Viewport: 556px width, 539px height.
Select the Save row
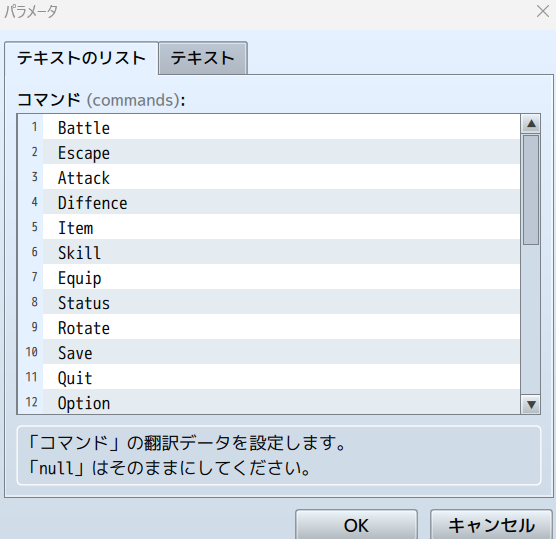coord(268,352)
